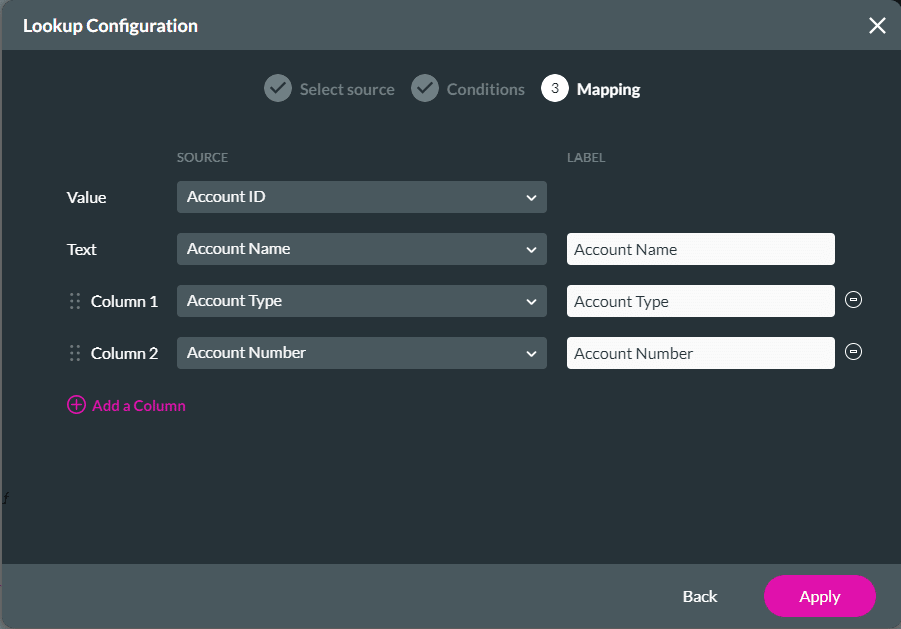Viewport: 901px width, 629px height.
Task: Click the drag handle beside Column 1
Action: tap(75, 300)
